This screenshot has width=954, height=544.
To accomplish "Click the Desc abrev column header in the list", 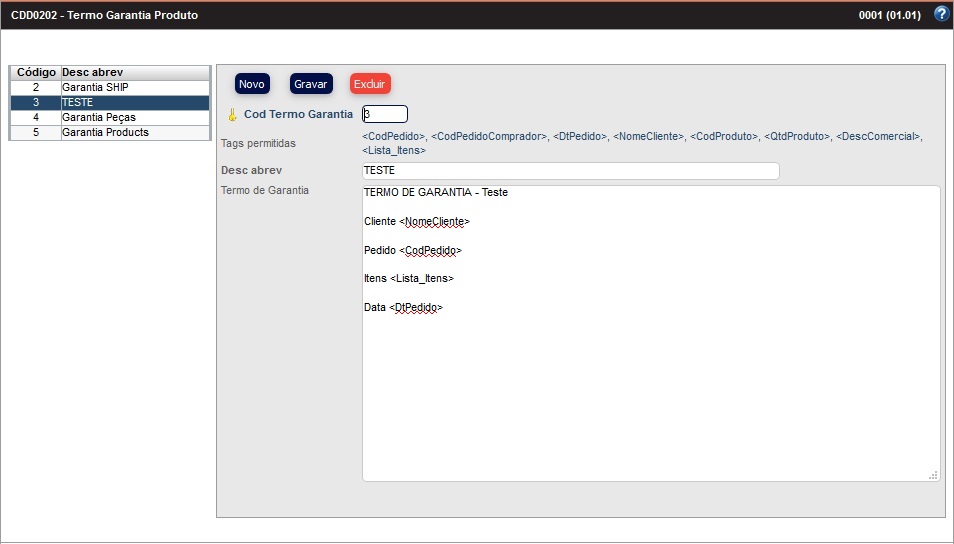I will click(x=92, y=73).
